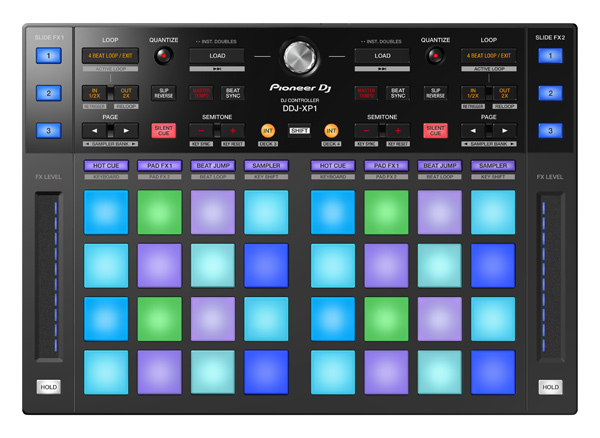Toggle BEAT SYNC on the left deck
The width and height of the screenshot is (600, 438).
[x=233, y=93]
